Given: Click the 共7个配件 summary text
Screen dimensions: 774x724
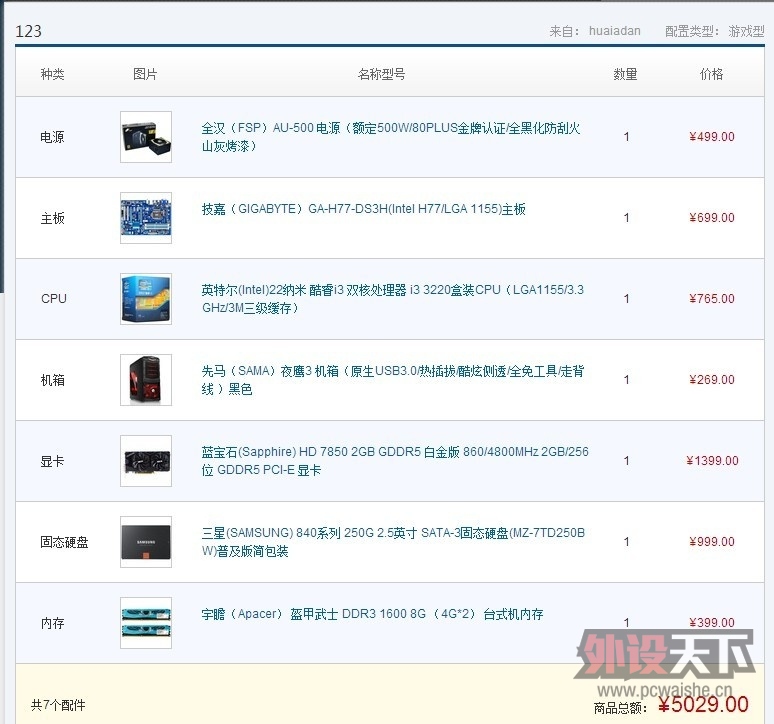Looking at the screenshot, I should (x=58, y=705).
